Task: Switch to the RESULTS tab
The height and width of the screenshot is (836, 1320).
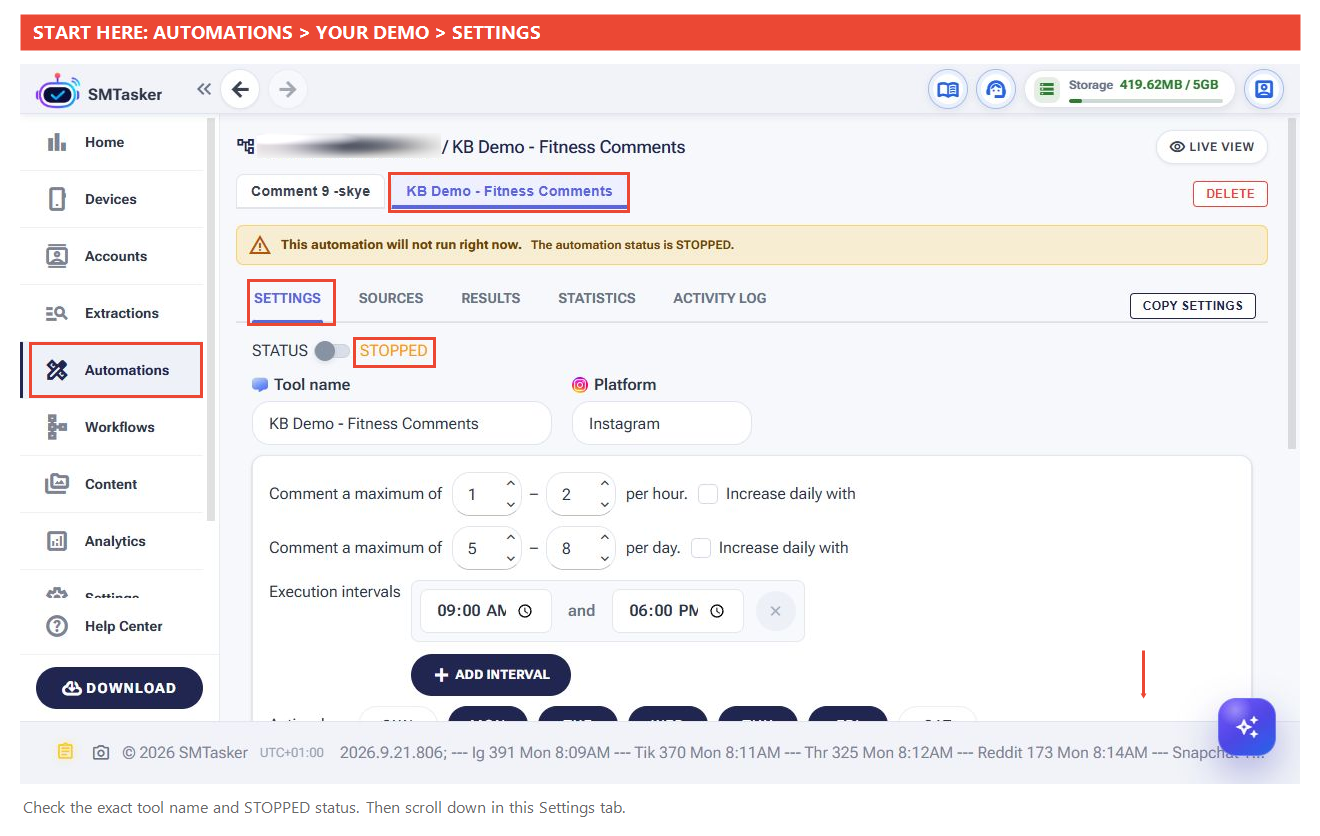Action: click(490, 298)
